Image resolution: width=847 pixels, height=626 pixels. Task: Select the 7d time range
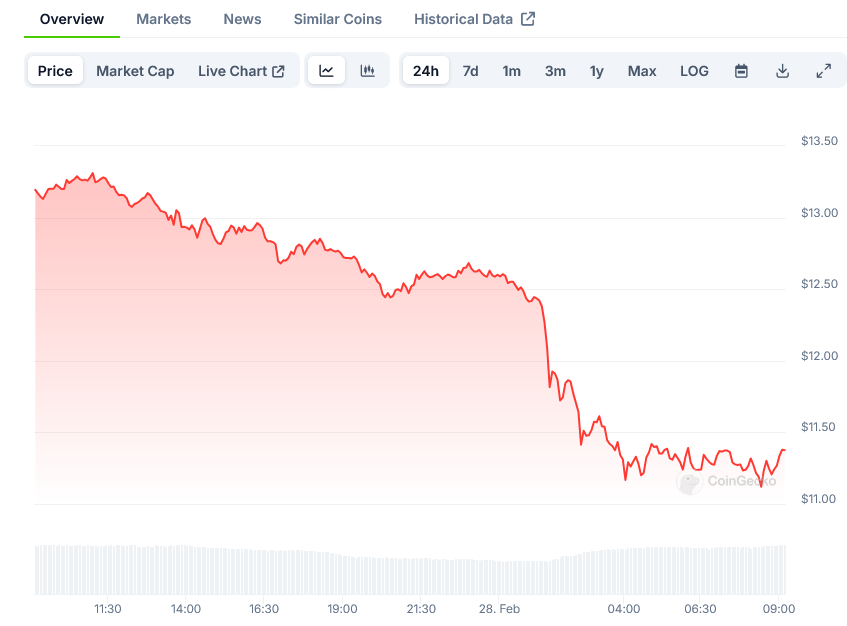click(470, 71)
